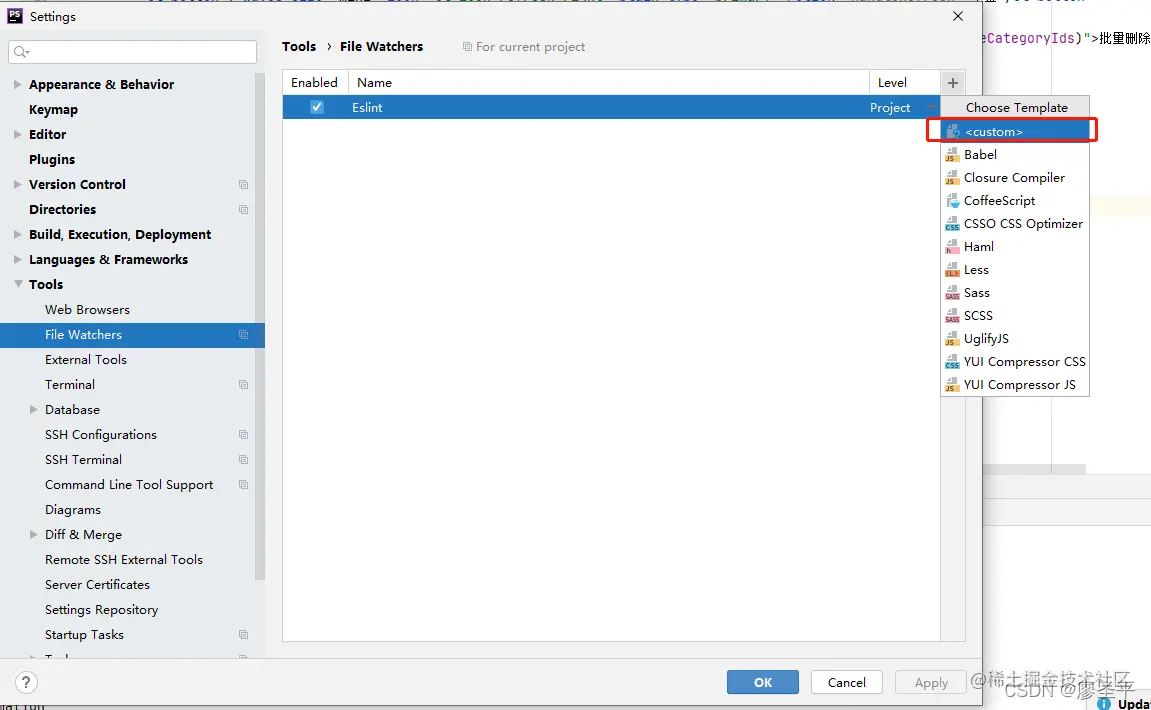Choose Closure Compiler template entry
The image size is (1151, 710).
point(1014,178)
